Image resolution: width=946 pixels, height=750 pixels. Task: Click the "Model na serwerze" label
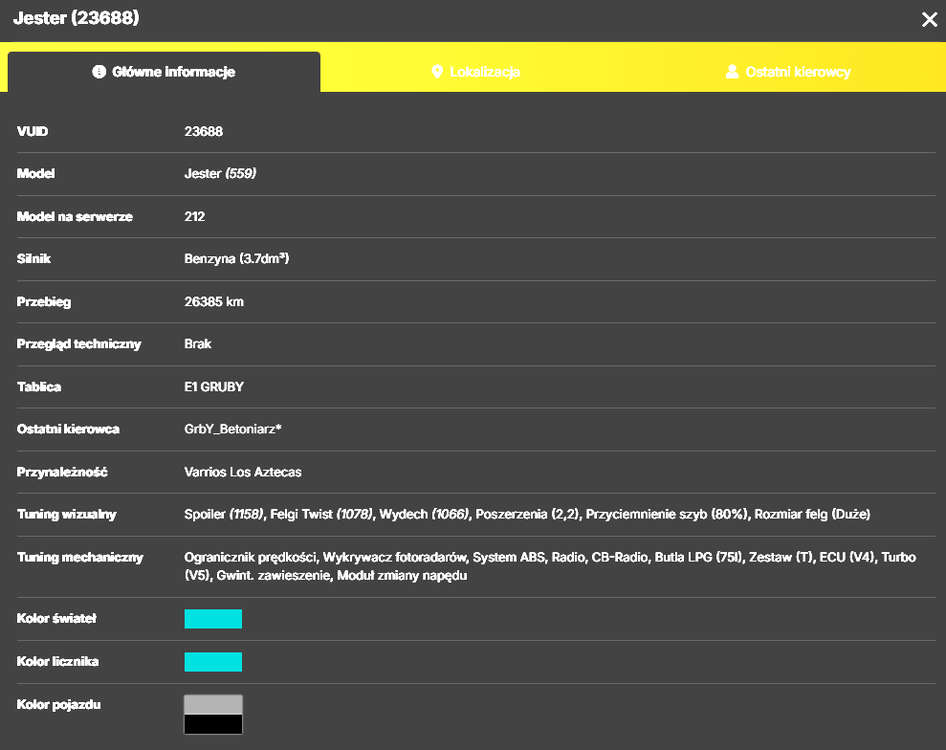pos(75,217)
